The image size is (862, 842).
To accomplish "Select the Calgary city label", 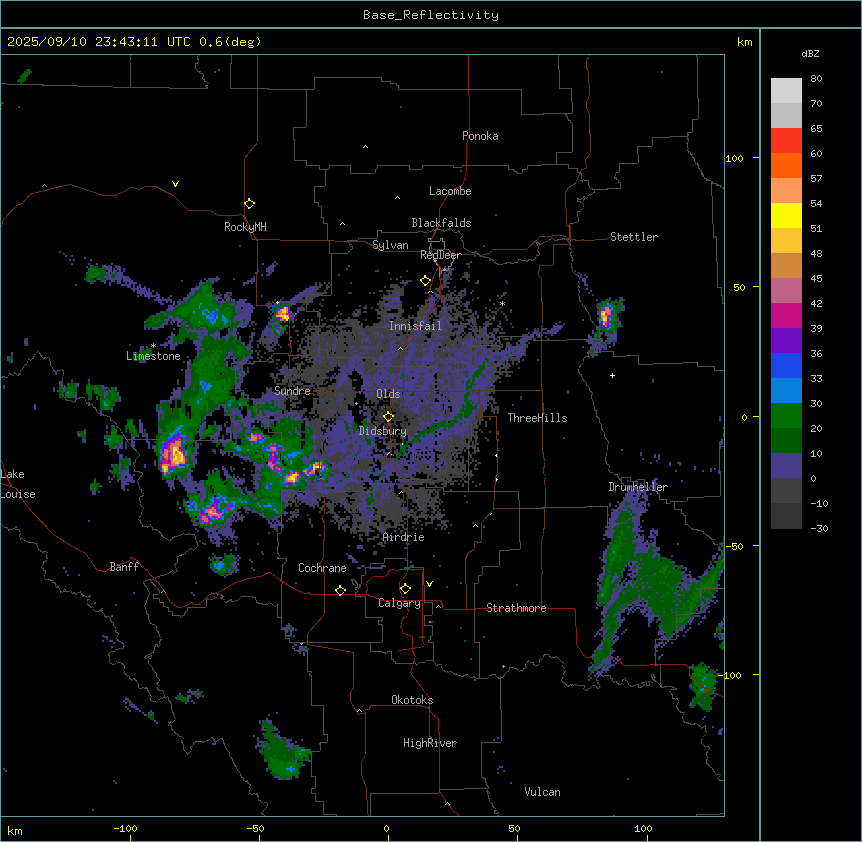I will point(399,603).
